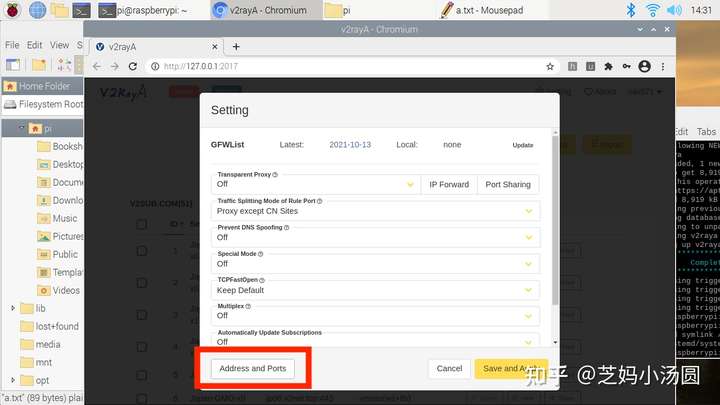
Task: Click the Traffic Splitting Mode help icon
Action: (320, 201)
